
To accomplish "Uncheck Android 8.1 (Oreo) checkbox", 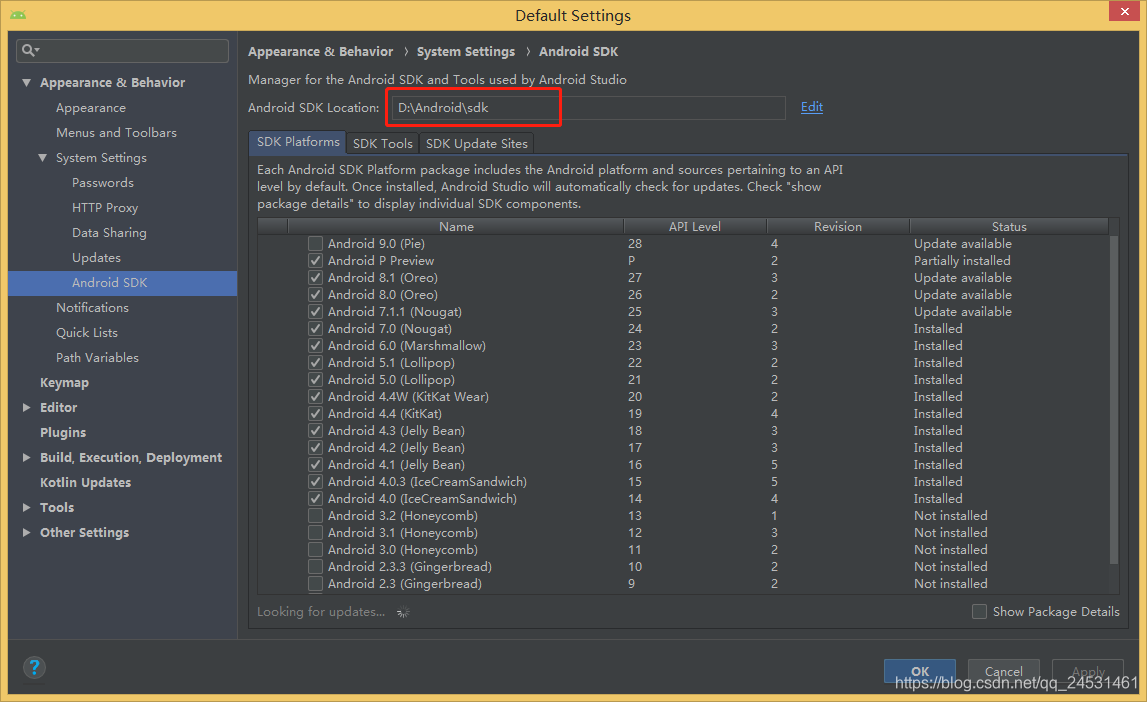I will [x=315, y=277].
